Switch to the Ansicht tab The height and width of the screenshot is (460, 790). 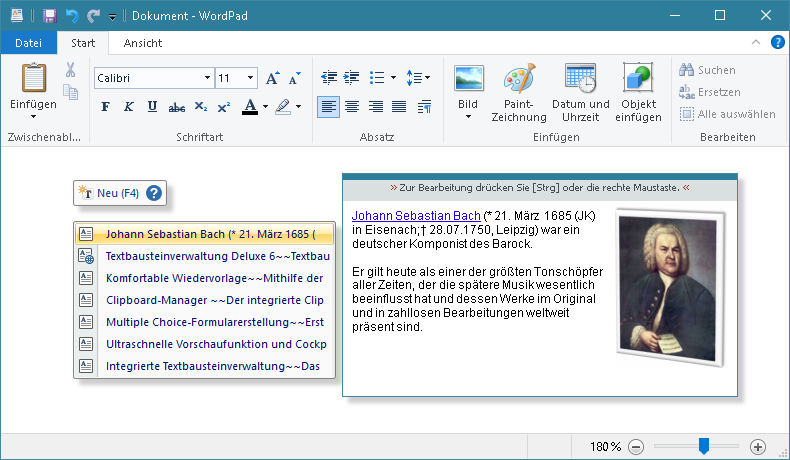point(143,43)
